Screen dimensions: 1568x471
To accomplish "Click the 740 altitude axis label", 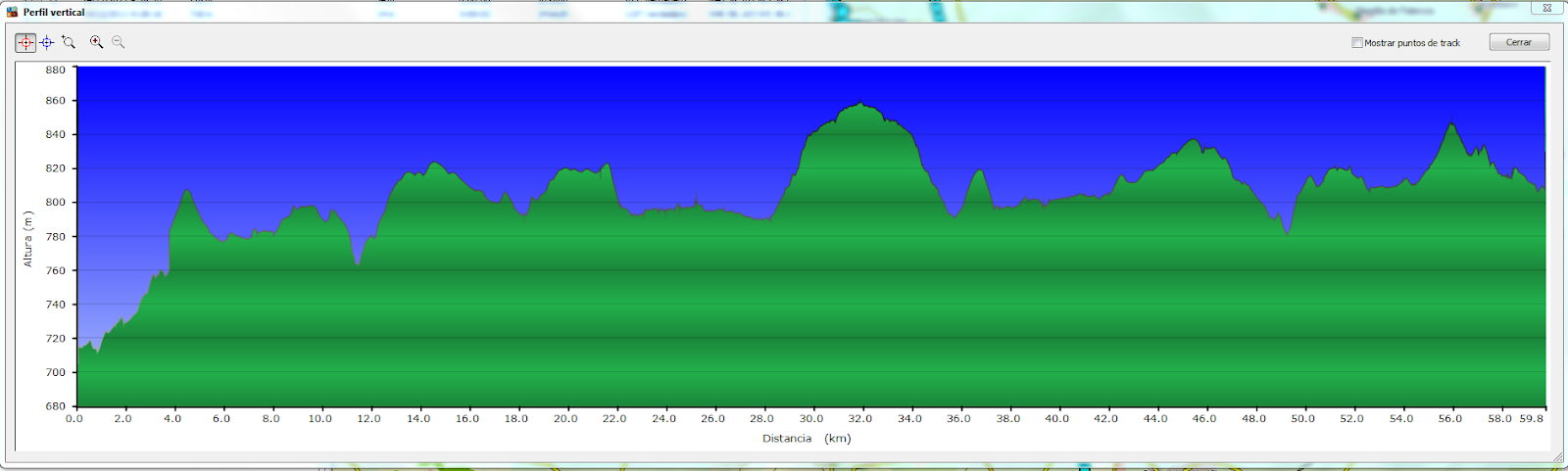I will point(56,305).
